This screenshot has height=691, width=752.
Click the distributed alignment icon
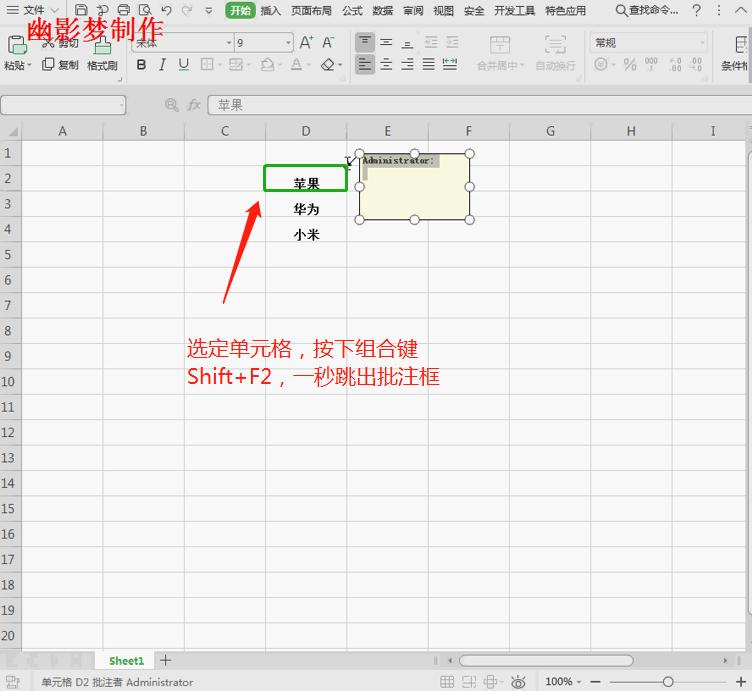click(x=450, y=64)
